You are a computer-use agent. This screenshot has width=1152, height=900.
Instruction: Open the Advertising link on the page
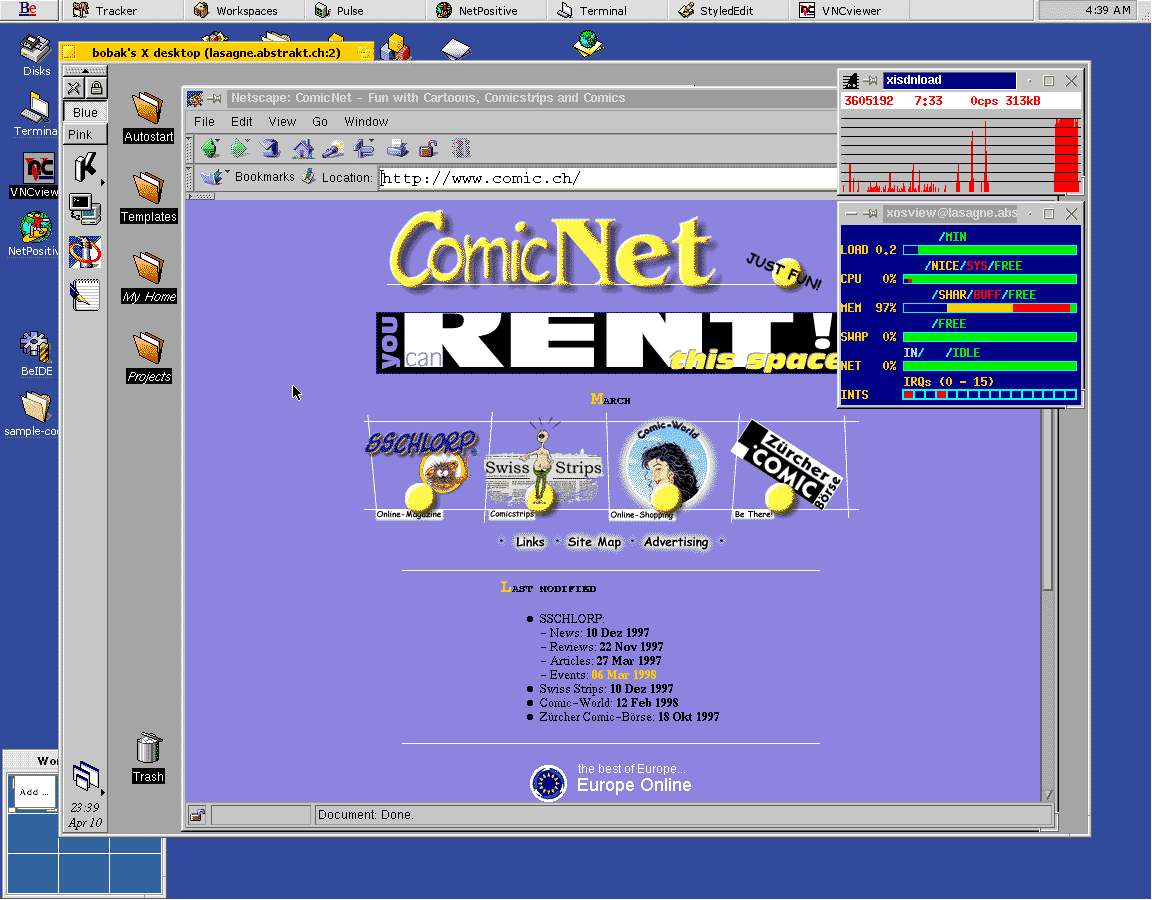coord(676,542)
